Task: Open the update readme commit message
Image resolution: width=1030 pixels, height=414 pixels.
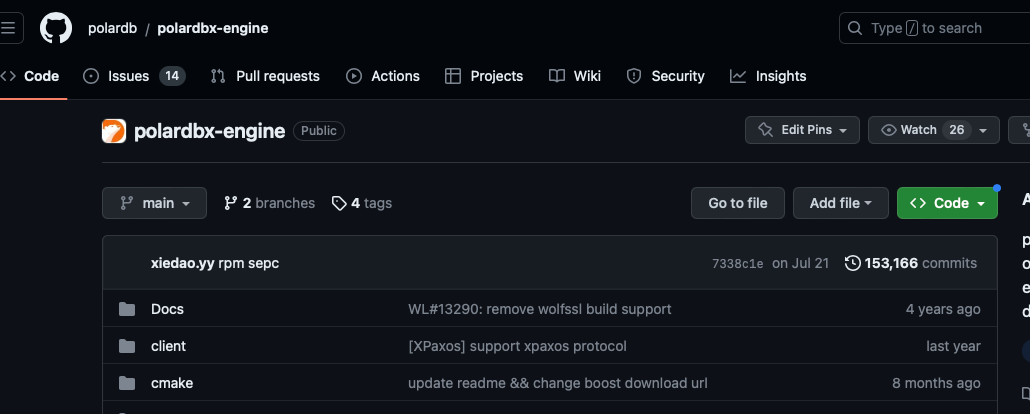Action: tap(558, 382)
